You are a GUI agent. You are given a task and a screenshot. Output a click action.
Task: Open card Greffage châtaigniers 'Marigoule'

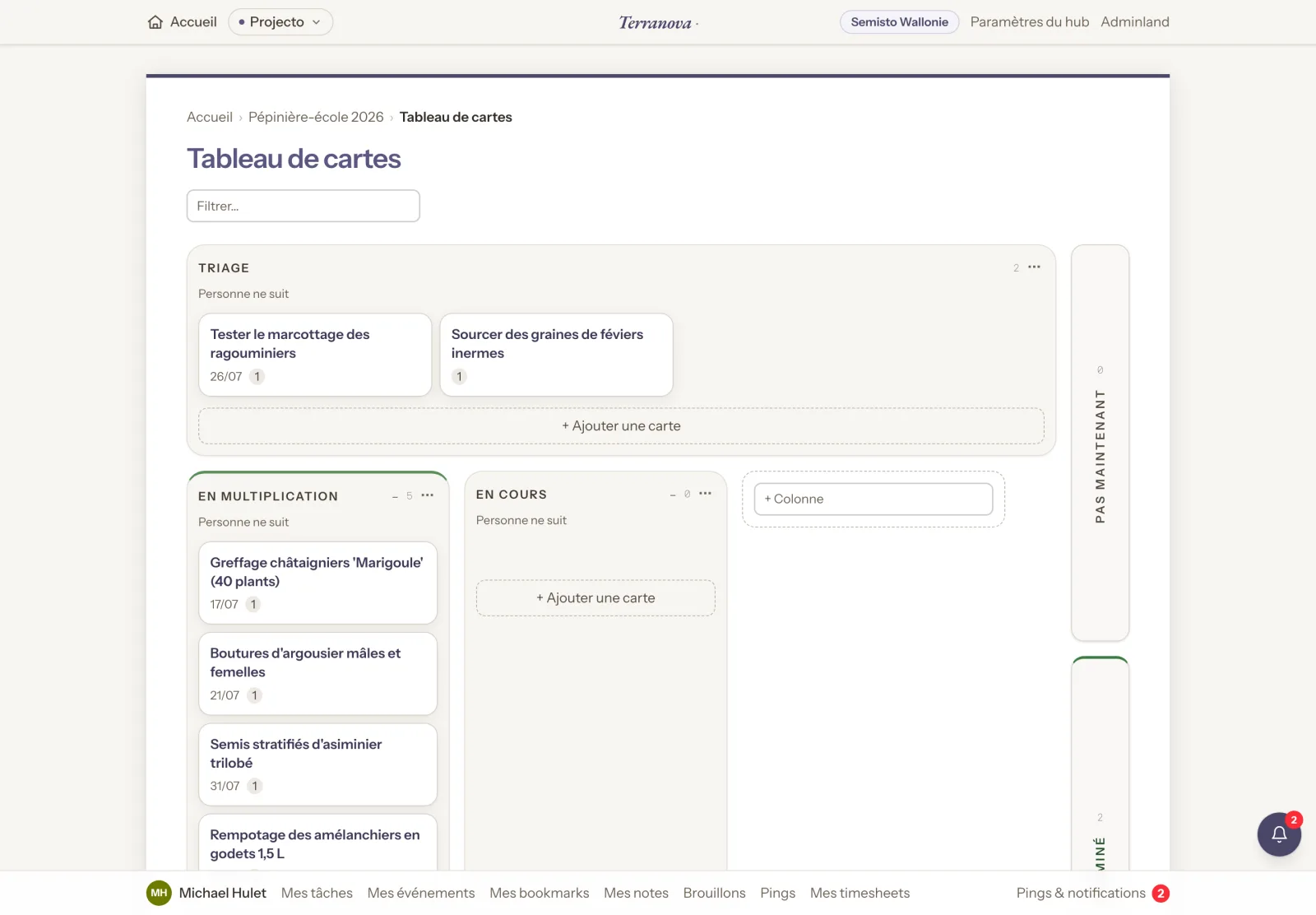click(x=317, y=583)
